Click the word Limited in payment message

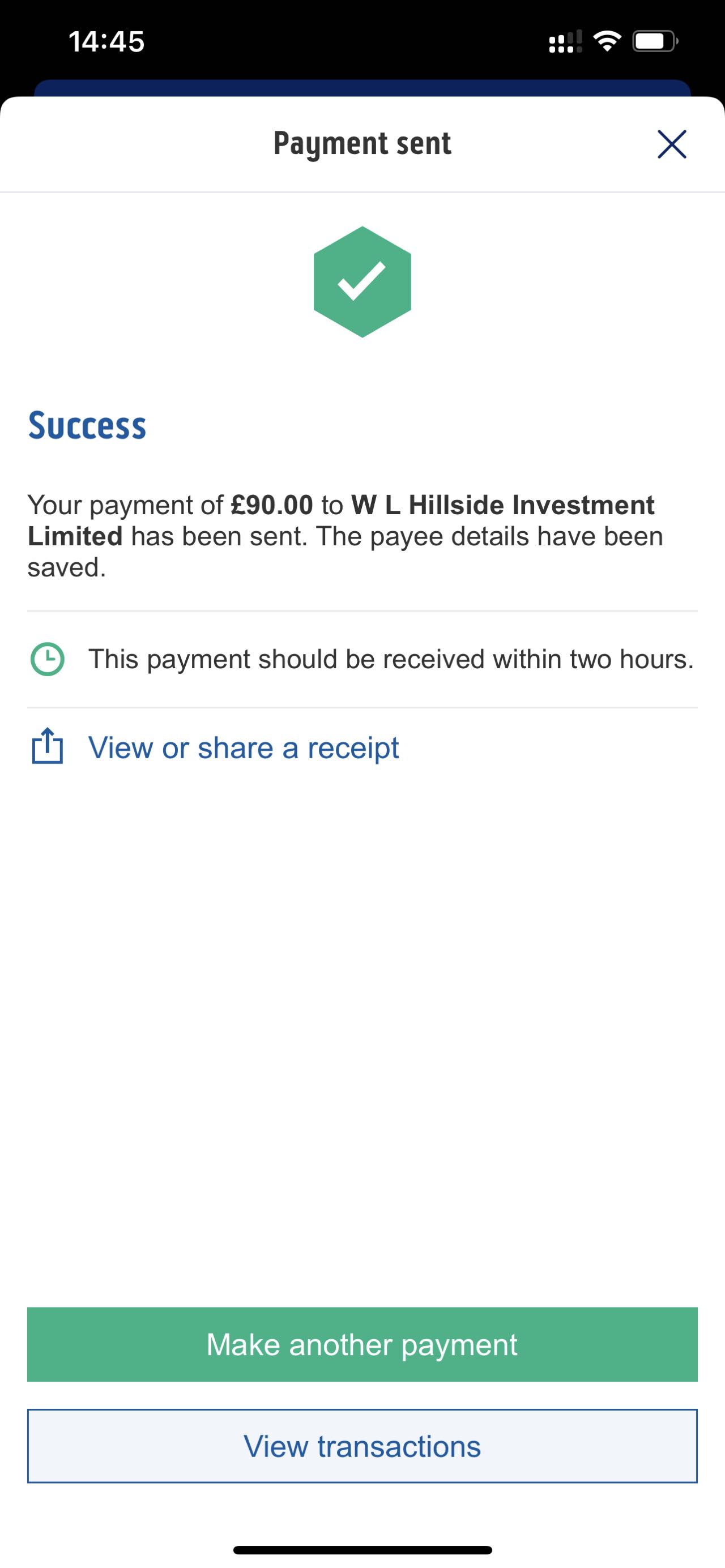point(75,537)
